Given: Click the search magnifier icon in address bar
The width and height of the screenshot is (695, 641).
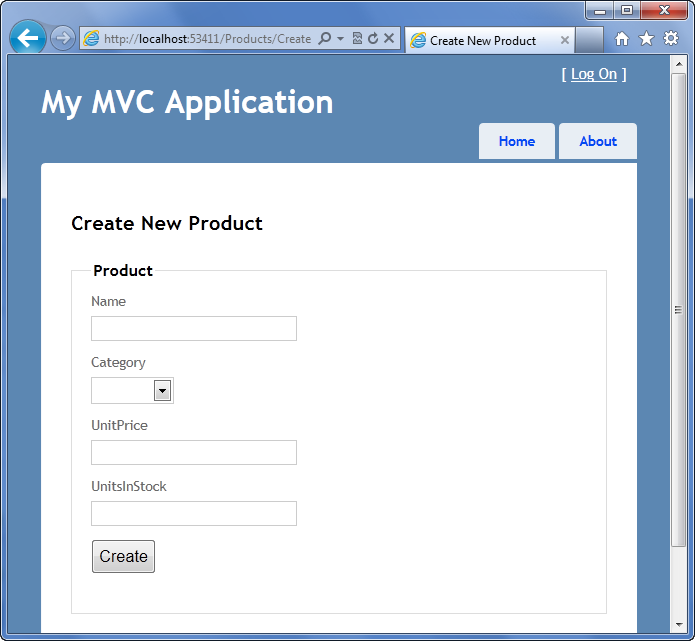Looking at the screenshot, I should pyautogui.click(x=324, y=39).
